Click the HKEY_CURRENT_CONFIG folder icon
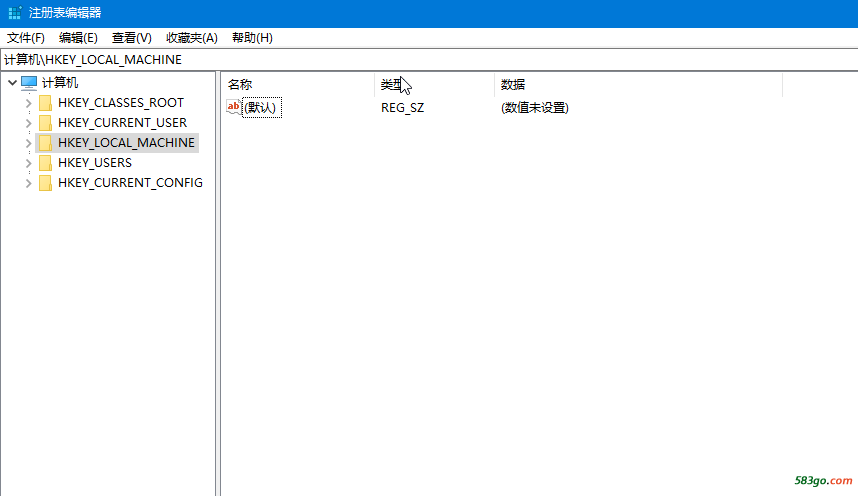 click(x=45, y=183)
